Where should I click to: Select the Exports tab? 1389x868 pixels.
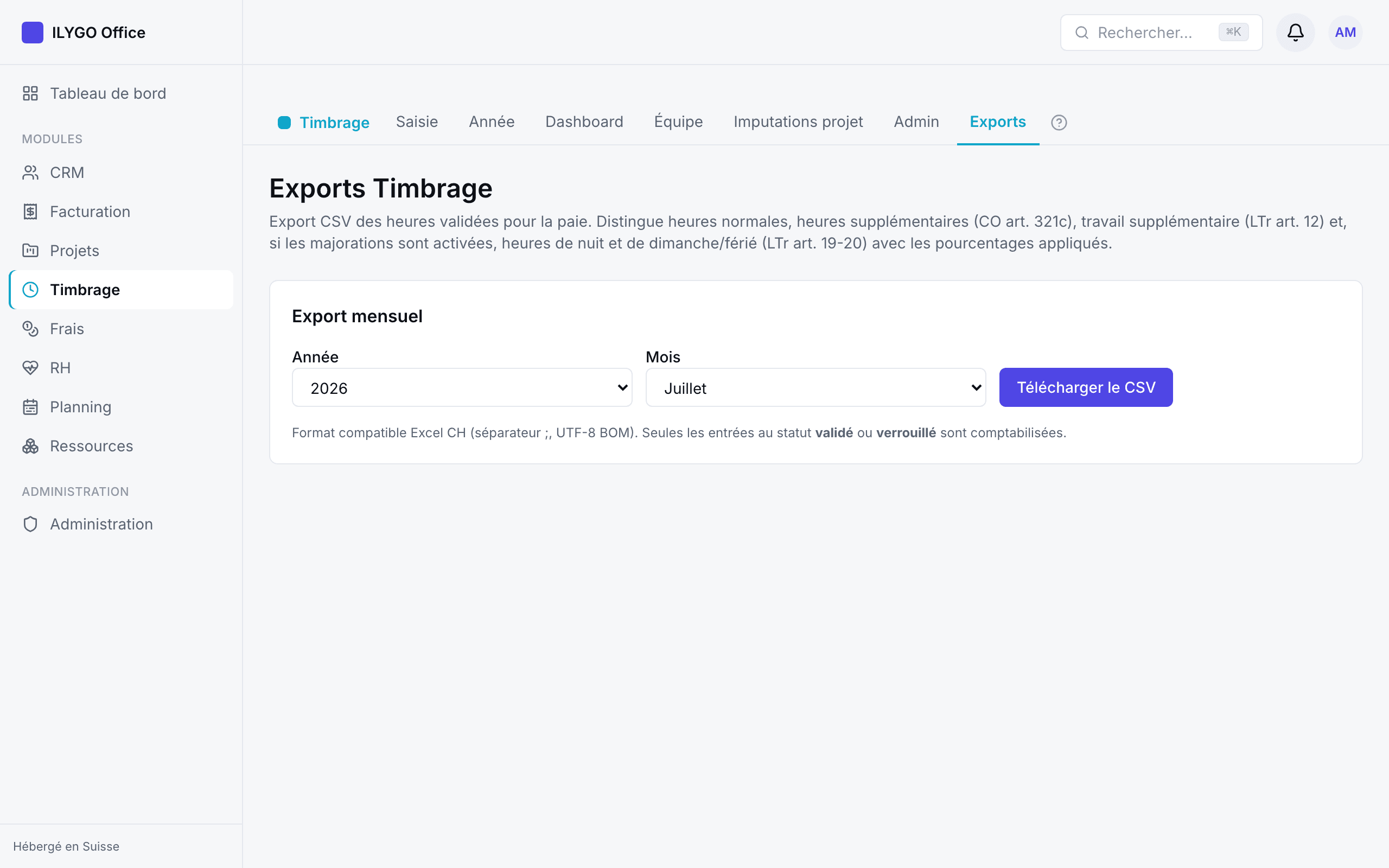click(x=998, y=122)
